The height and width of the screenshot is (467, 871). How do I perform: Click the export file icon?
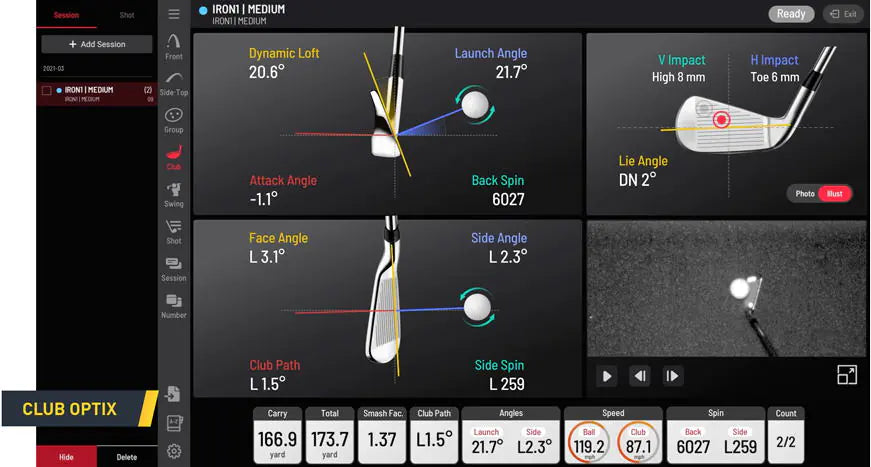[174, 394]
